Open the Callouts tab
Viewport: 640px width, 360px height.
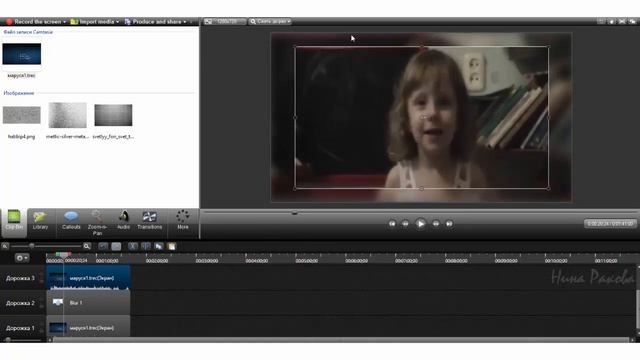point(71,221)
